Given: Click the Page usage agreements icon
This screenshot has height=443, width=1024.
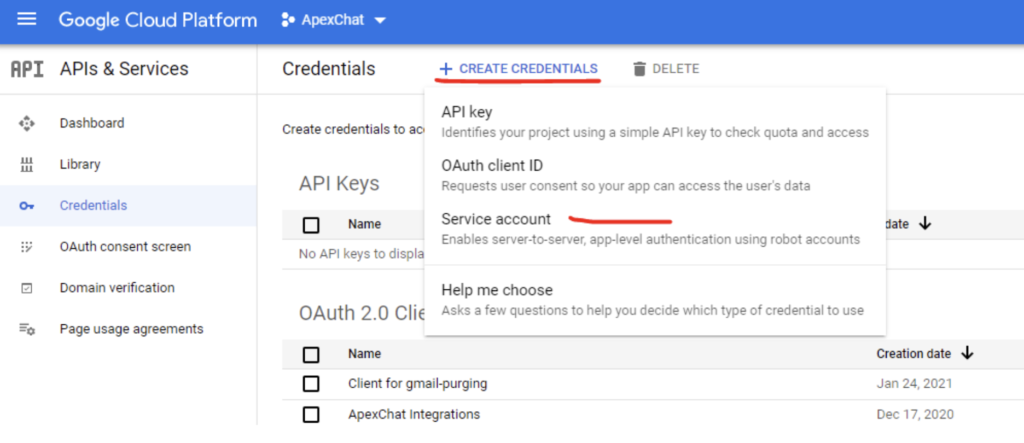Looking at the screenshot, I should 27,329.
